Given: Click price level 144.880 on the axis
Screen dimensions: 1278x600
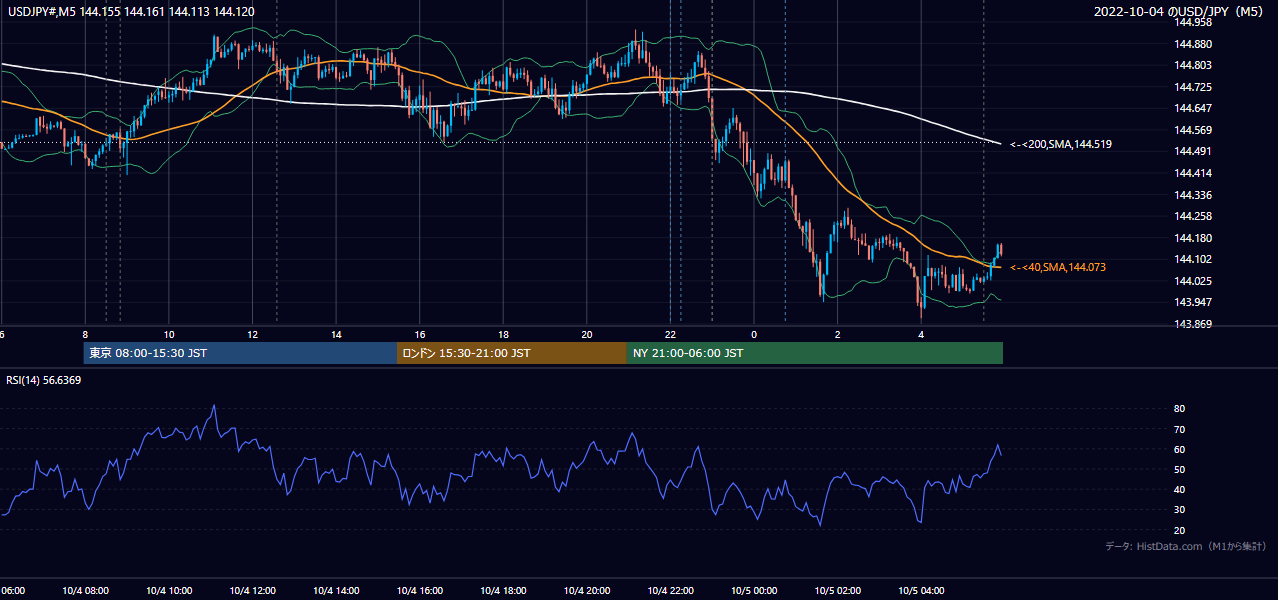Looking at the screenshot, I should 1193,44.
